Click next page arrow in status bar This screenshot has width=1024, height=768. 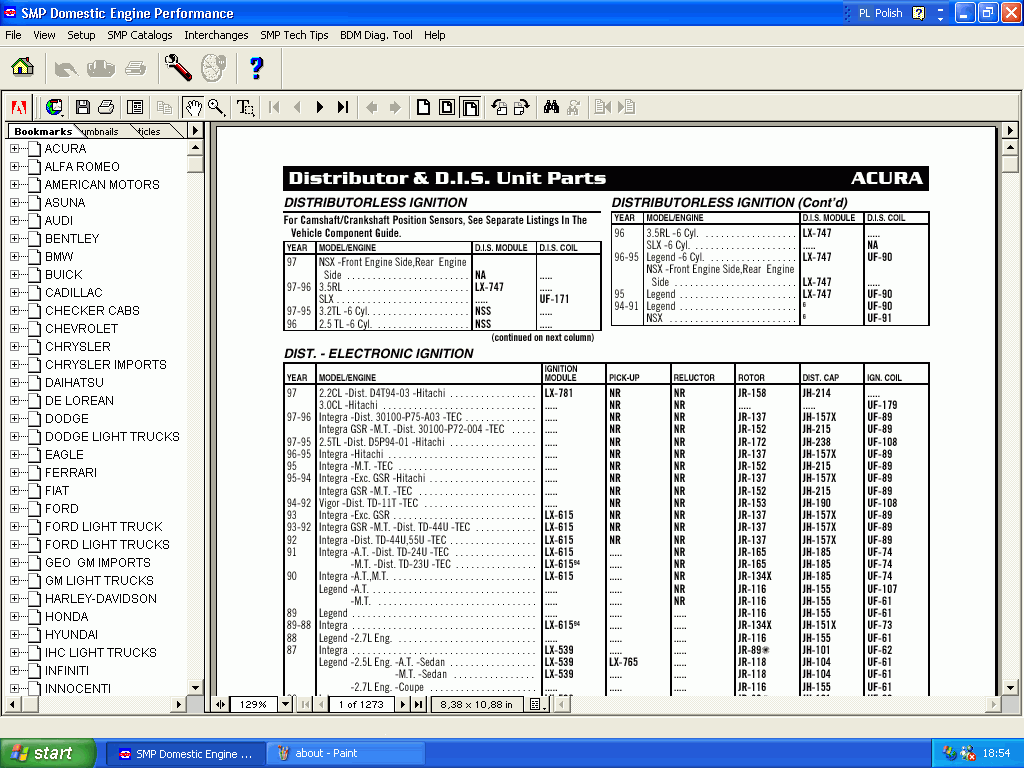click(x=403, y=705)
